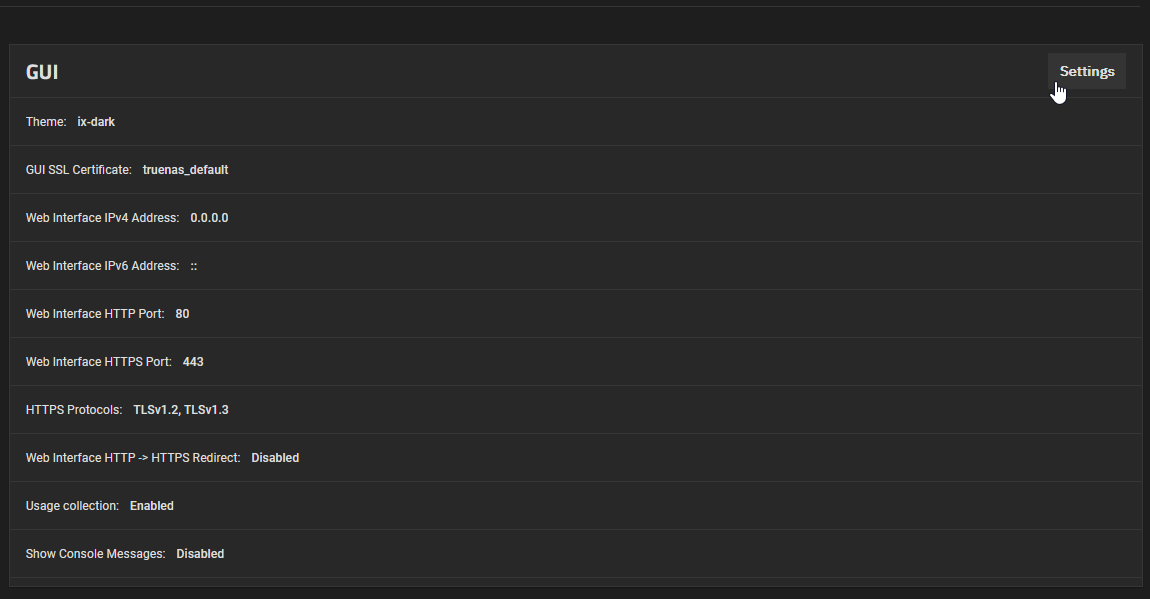Click the HTTP -> HTTPS Redirect Disabled value
This screenshot has width=1150, height=599.
[275, 458]
